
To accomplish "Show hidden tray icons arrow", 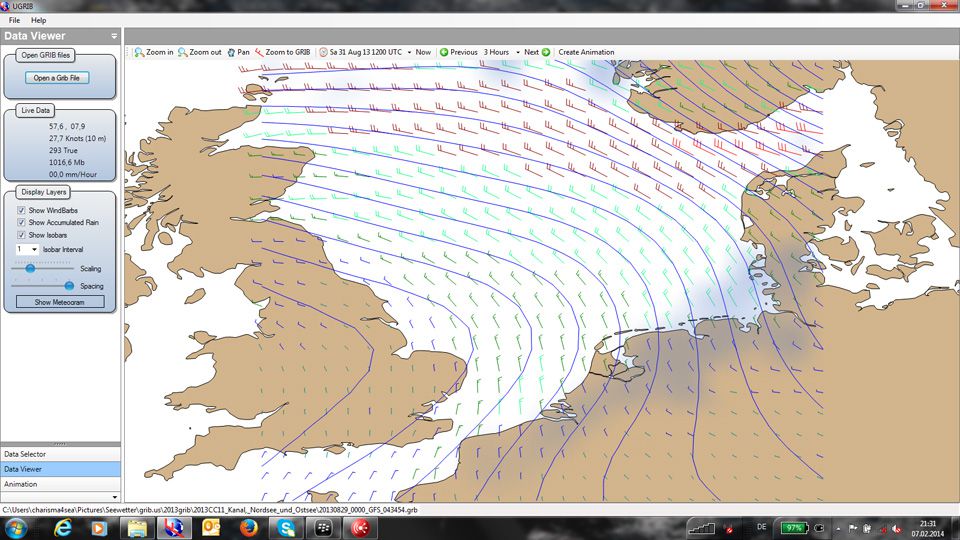I will [838, 528].
